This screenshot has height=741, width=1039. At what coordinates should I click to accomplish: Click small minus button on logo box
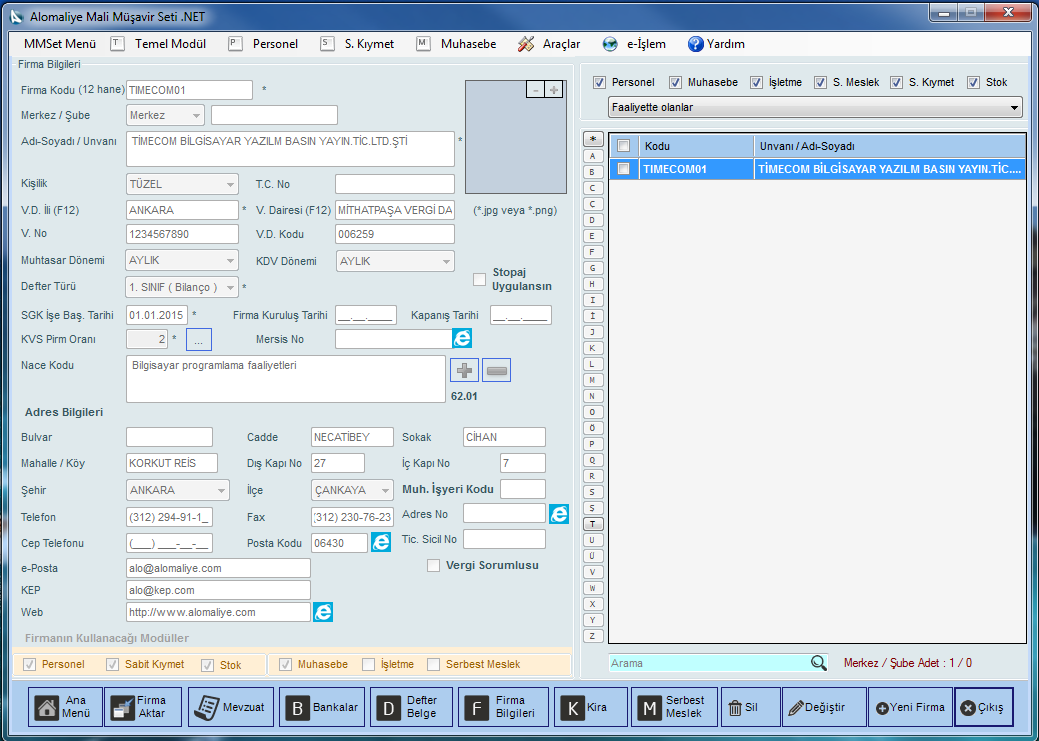pyautogui.click(x=536, y=89)
